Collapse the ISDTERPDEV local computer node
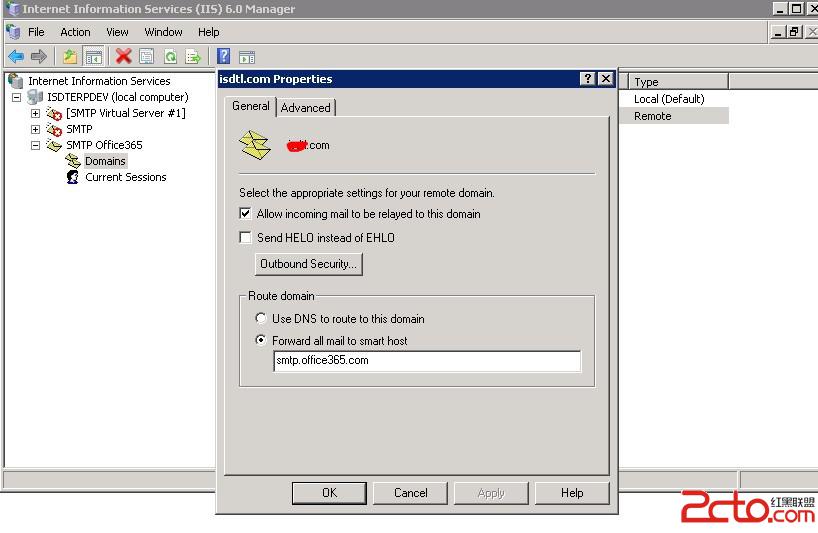 [16, 97]
